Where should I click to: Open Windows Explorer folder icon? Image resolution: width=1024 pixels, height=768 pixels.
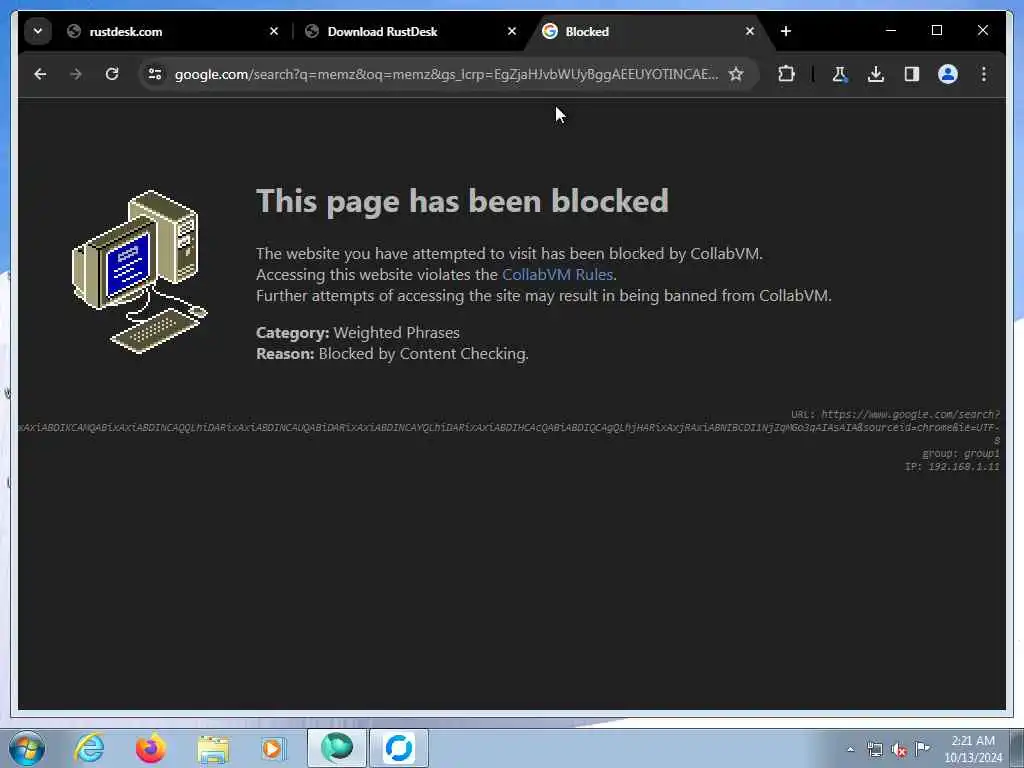click(213, 748)
